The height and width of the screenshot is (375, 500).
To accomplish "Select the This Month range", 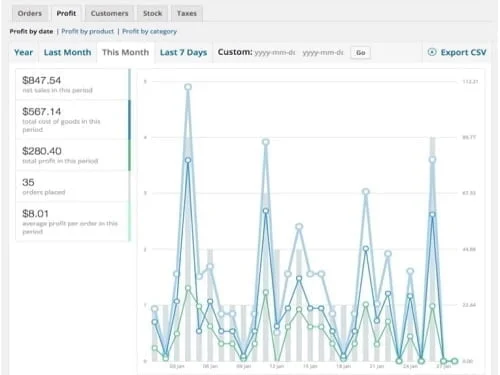I will [x=125, y=52].
